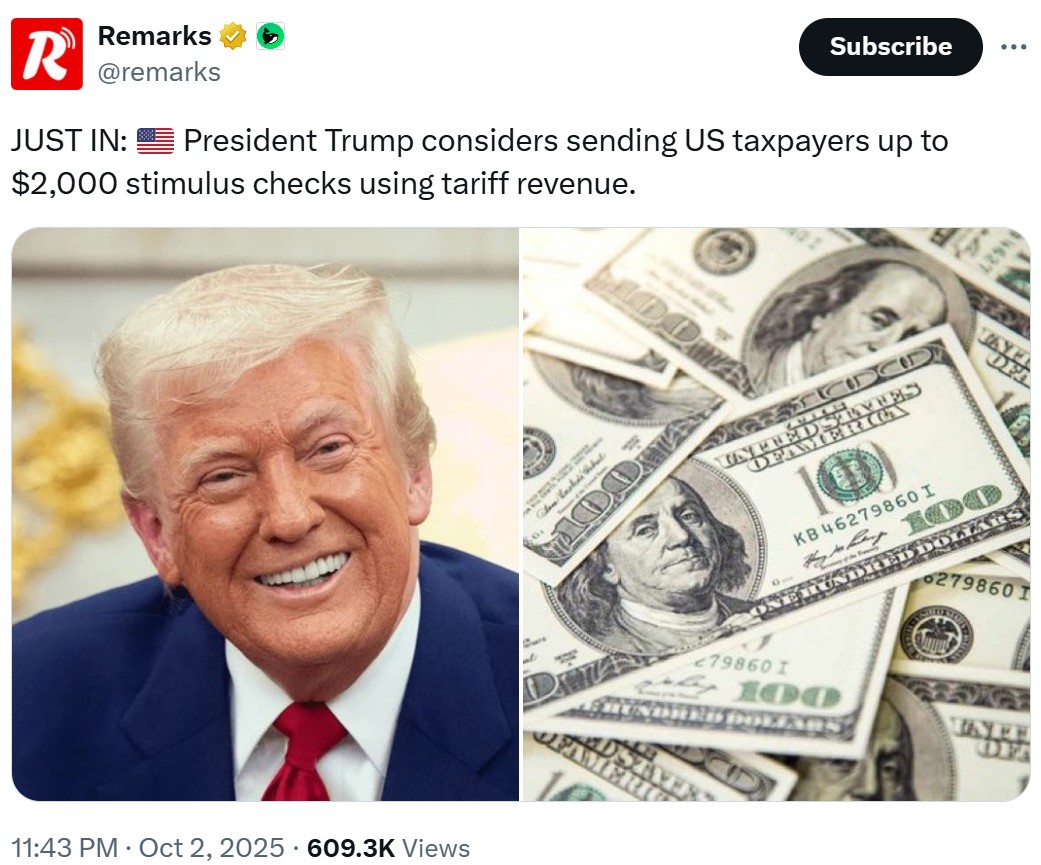Select the "$2,000 stimulus checks" text line

(181, 183)
